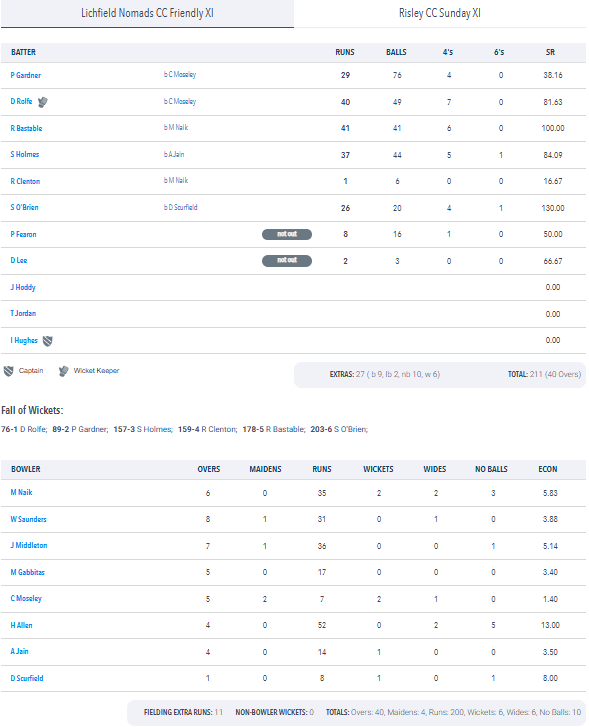Open bowler W Saunders link
This screenshot has width=589, height=727.
(x=28, y=519)
